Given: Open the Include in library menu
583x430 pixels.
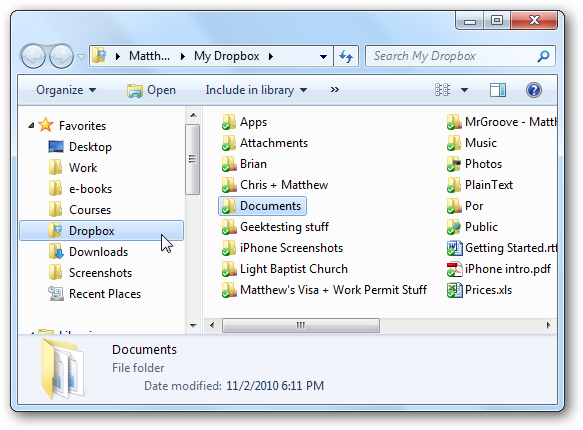Looking at the screenshot, I should (256, 90).
